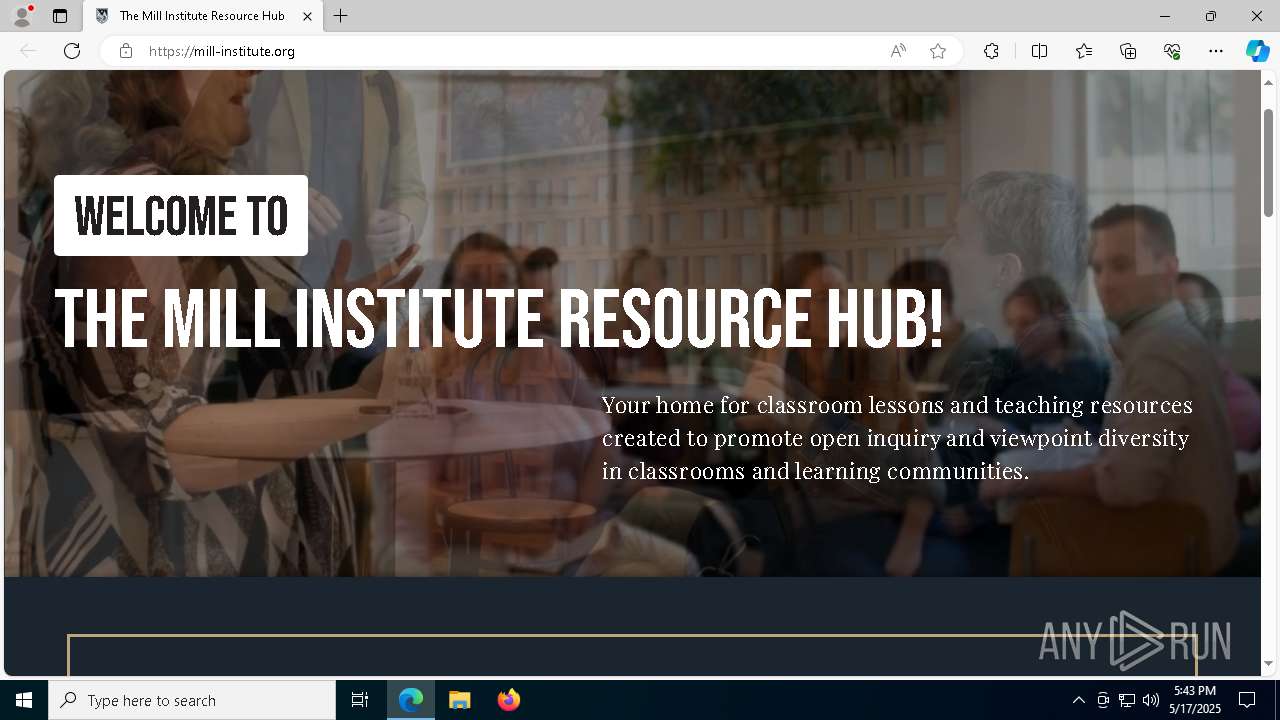Click the vertical scrollbar thumb

tap(1269, 162)
